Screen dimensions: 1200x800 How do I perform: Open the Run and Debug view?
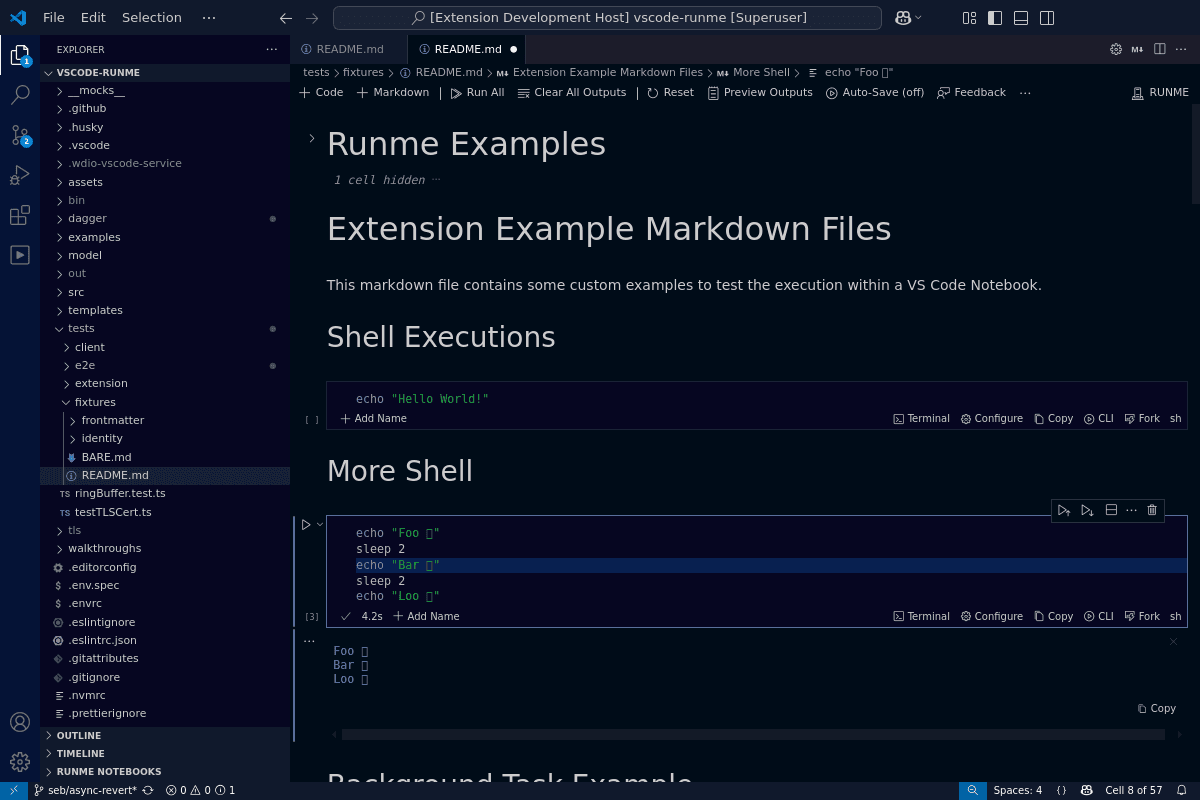click(x=20, y=175)
